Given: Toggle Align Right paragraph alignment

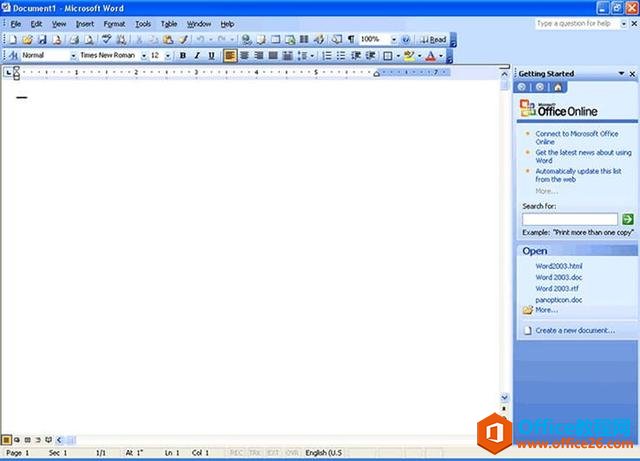Looking at the screenshot, I should [x=259, y=56].
